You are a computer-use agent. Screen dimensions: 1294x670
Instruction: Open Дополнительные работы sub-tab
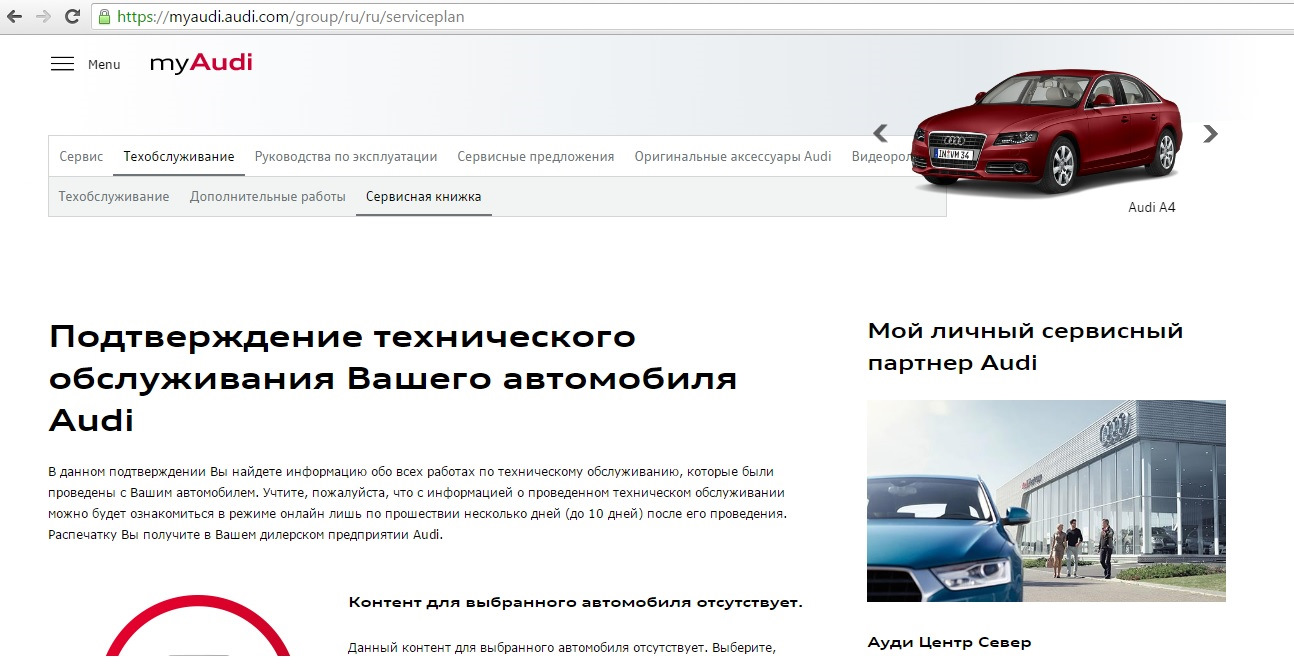coord(268,197)
